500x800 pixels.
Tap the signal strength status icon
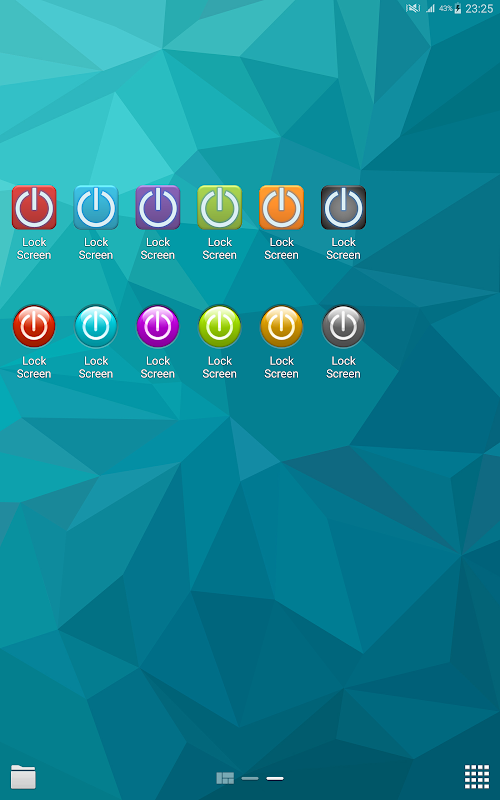pyautogui.click(x=431, y=8)
